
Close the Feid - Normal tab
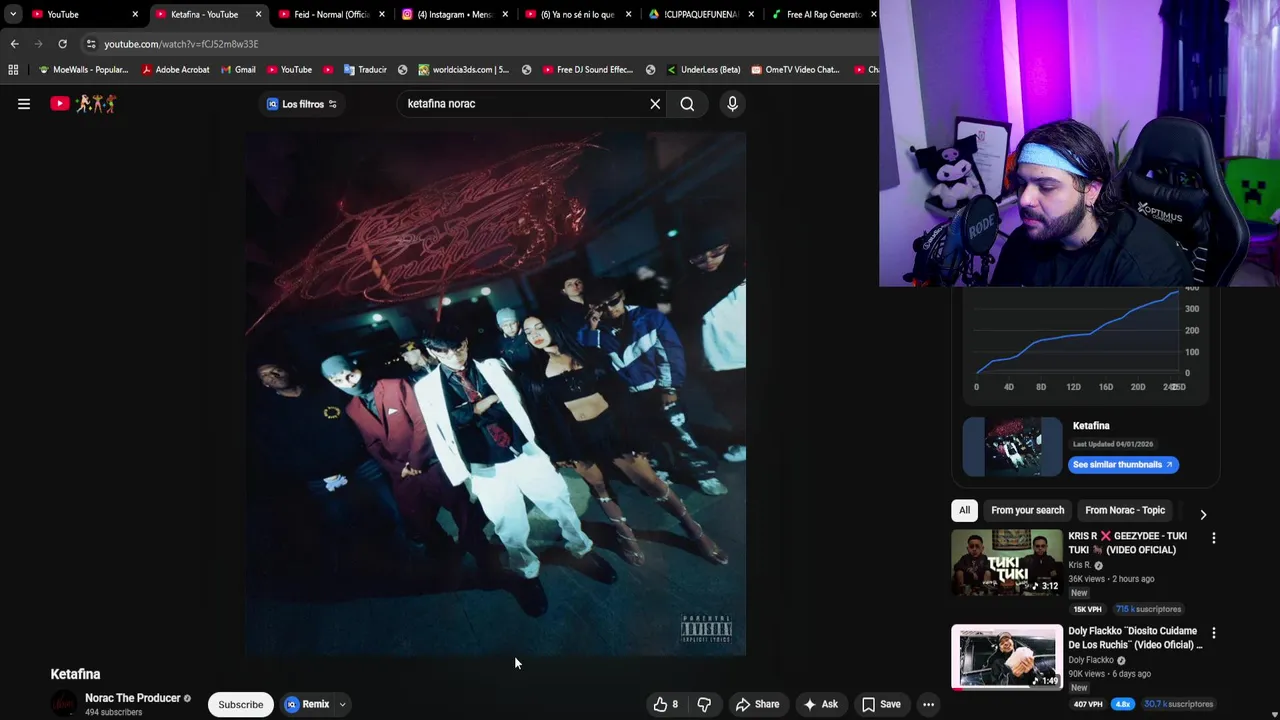pyautogui.click(x=381, y=14)
